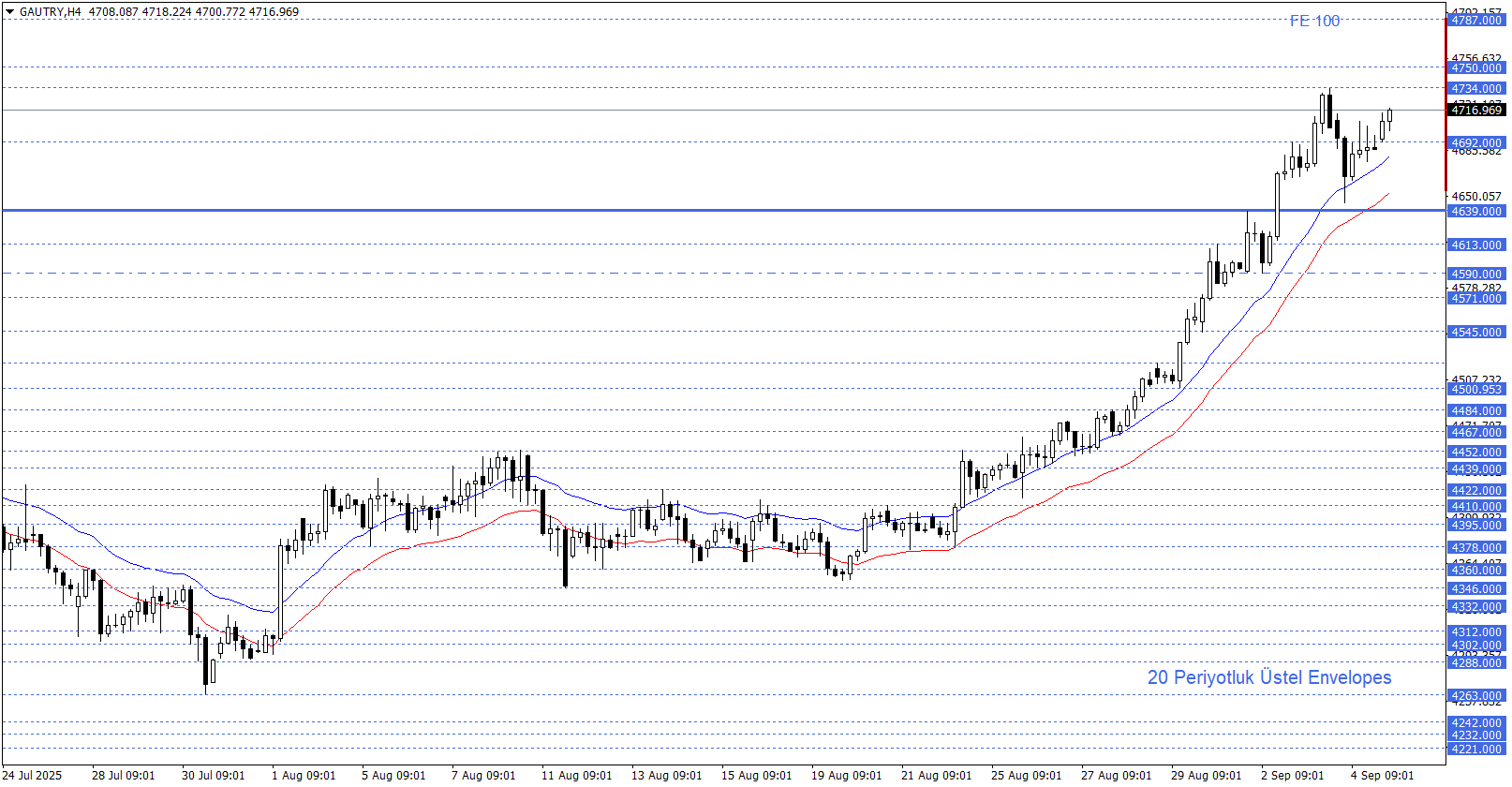Click the 4360.000 price level label
1512x787 pixels.
tap(1476, 571)
